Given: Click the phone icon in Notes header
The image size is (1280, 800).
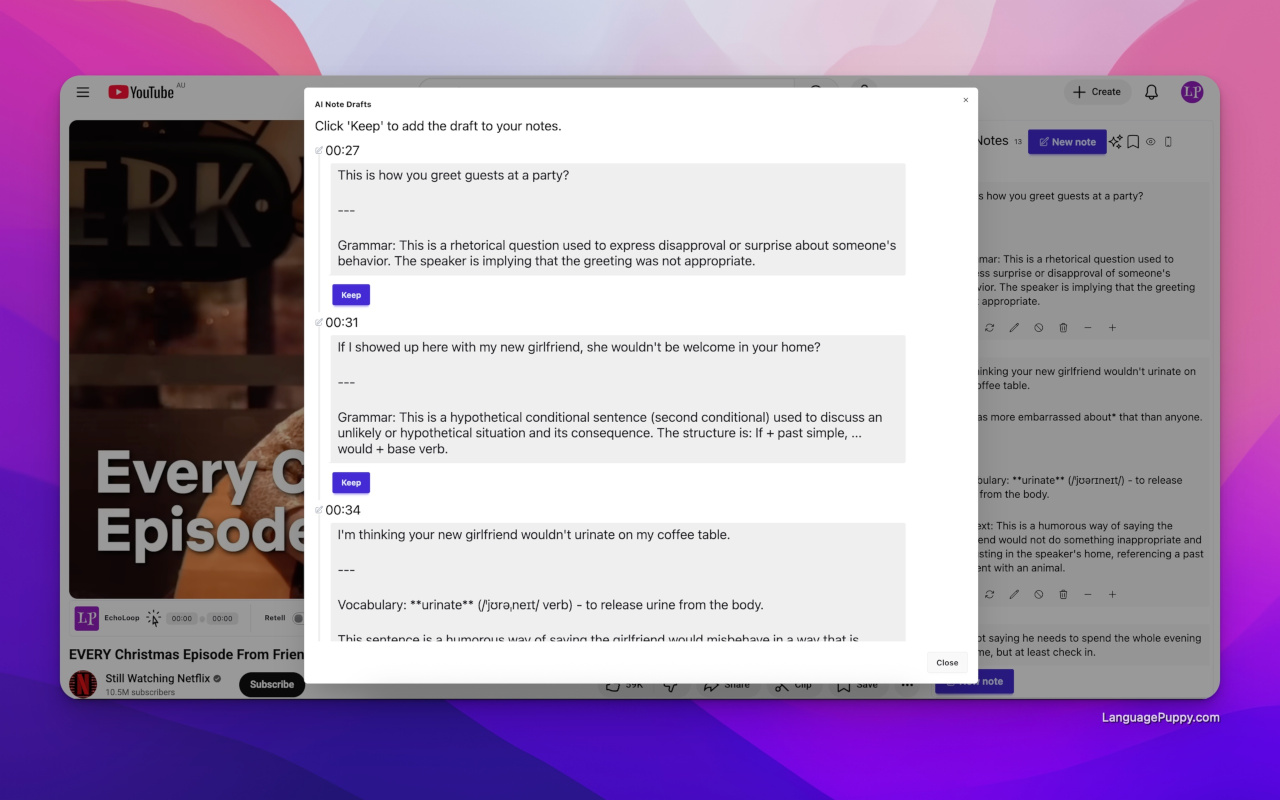Looking at the screenshot, I should click(x=1168, y=142).
